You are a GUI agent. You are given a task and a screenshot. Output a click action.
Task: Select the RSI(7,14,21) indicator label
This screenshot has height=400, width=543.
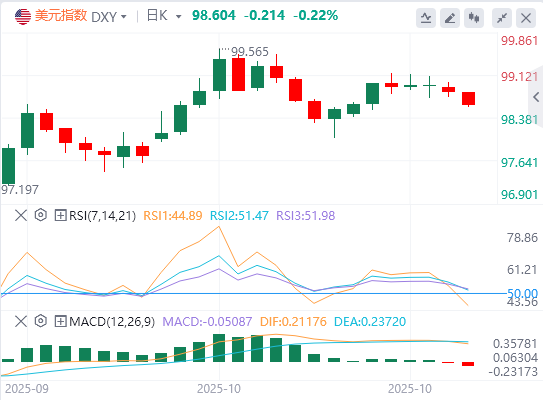103,215
